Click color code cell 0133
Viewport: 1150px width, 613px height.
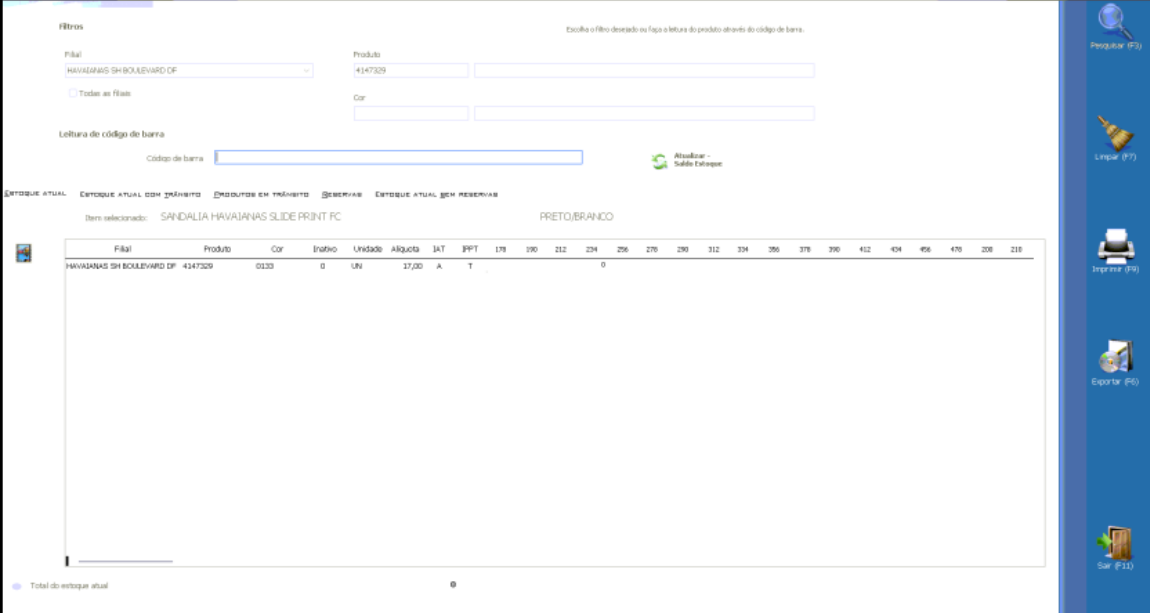pyautogui.click(x=265, y=266)
